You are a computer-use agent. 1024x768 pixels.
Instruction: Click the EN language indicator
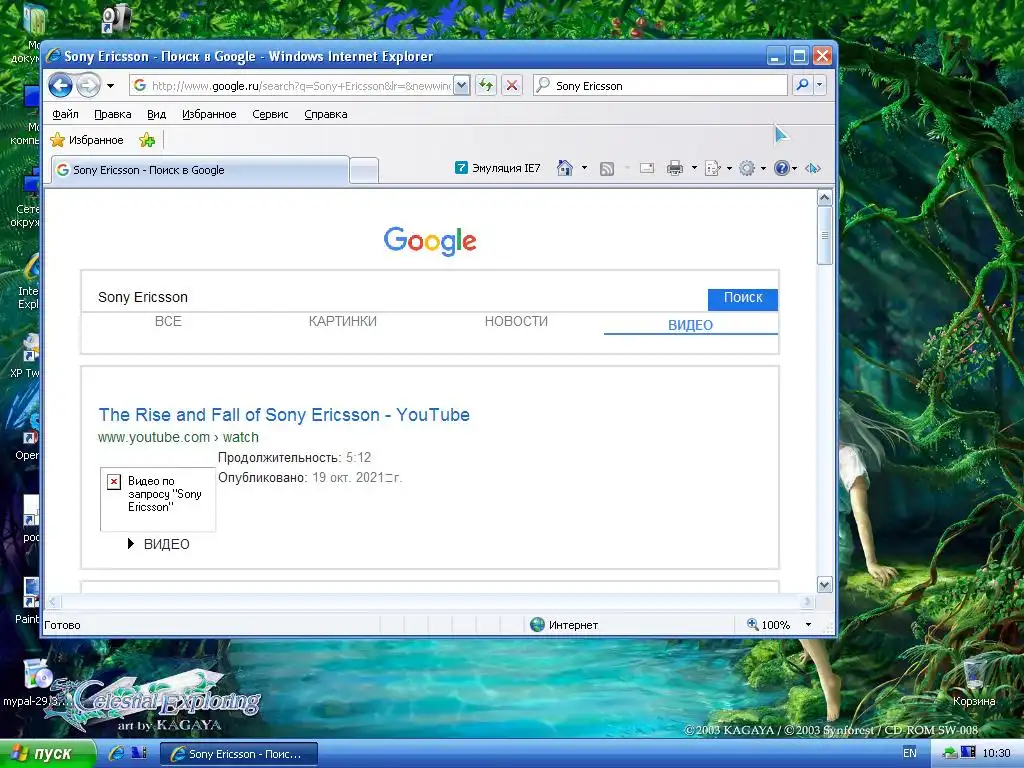point(910,753)
